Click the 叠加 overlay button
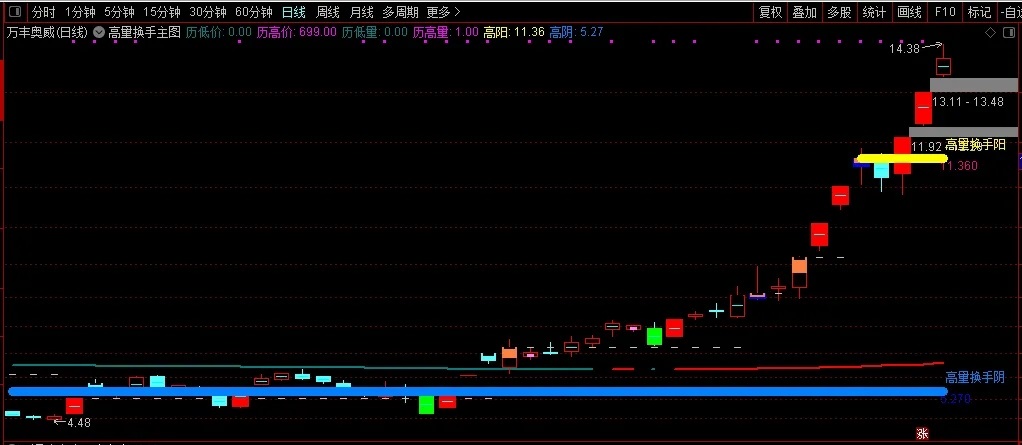This screenshot has height=445, width=1022. 804,12
